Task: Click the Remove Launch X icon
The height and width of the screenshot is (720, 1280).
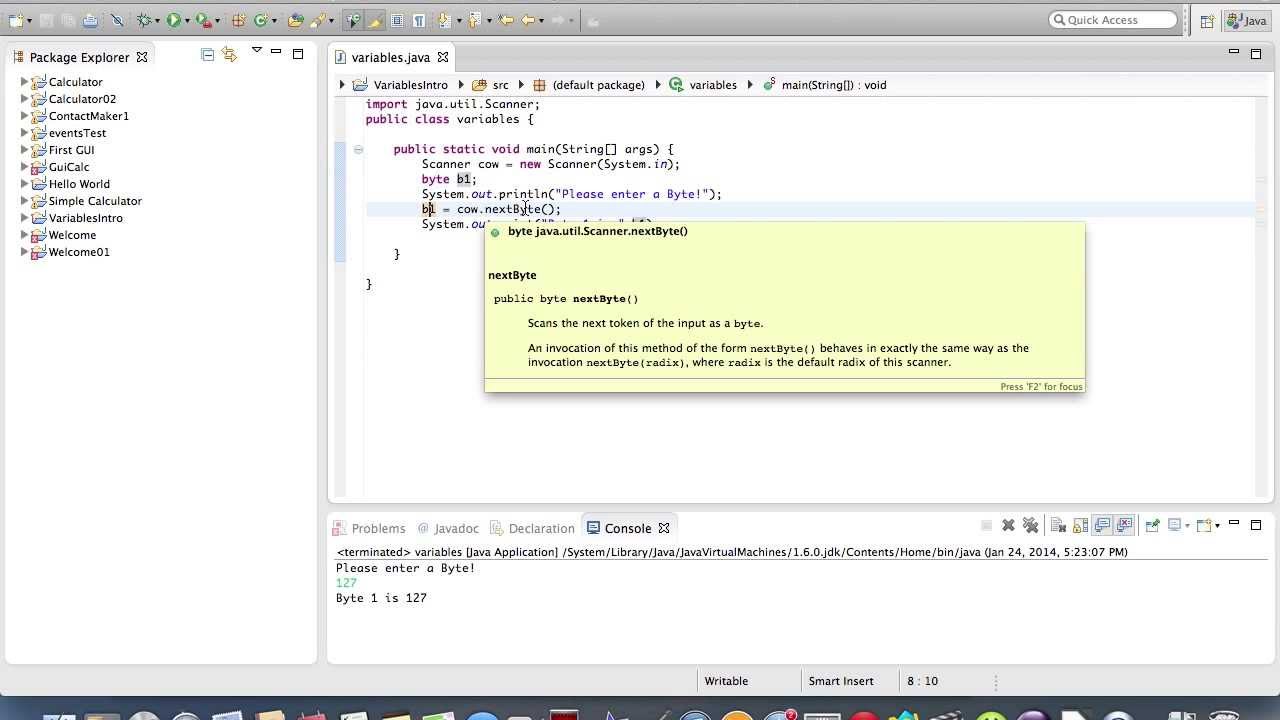Action: [x=1008, y=525]
